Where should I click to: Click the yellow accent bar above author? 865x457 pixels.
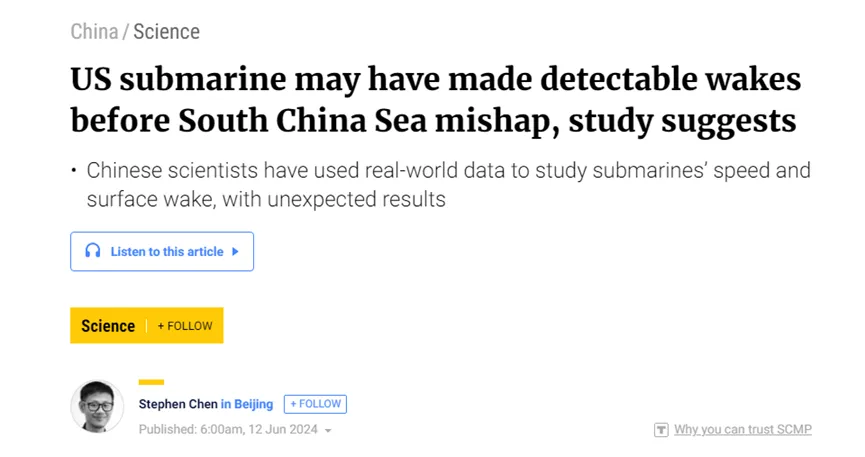tap(151, 382)
